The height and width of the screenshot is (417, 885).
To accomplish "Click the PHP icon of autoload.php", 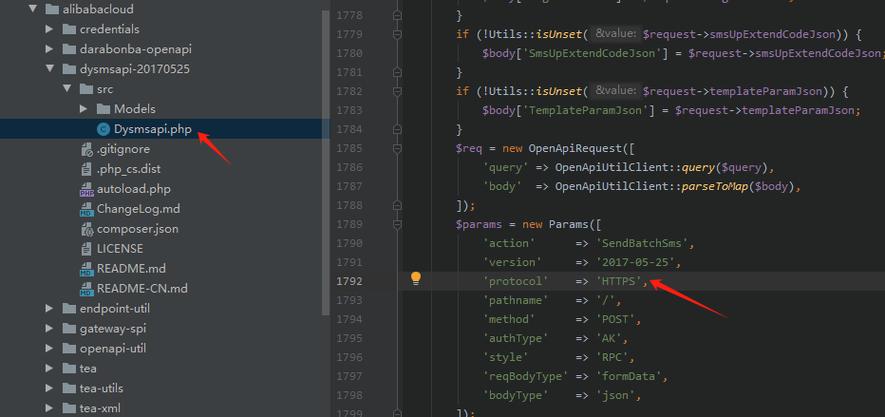I will (87, 190).
